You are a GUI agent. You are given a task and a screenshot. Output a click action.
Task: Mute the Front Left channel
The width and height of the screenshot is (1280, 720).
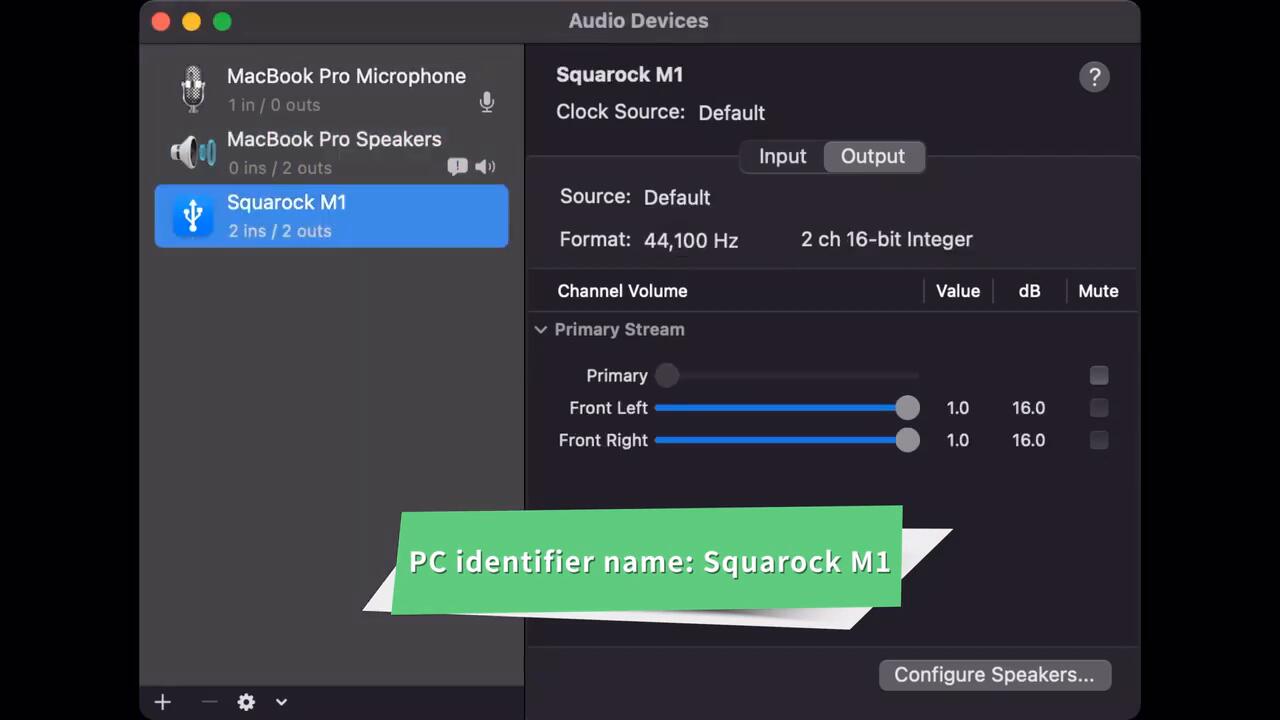[1098, 408]
